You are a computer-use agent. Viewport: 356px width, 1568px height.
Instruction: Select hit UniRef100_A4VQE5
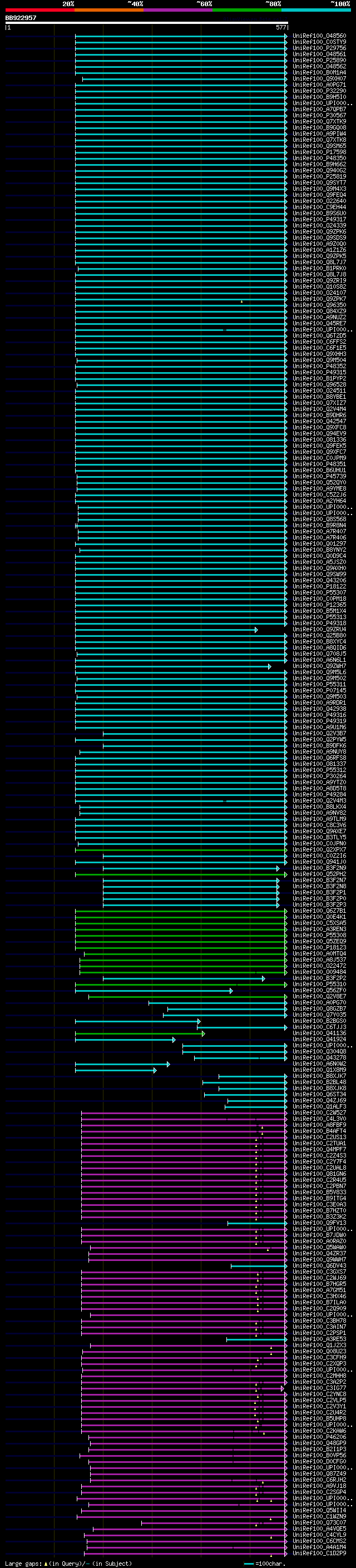tap(319, 1529)
